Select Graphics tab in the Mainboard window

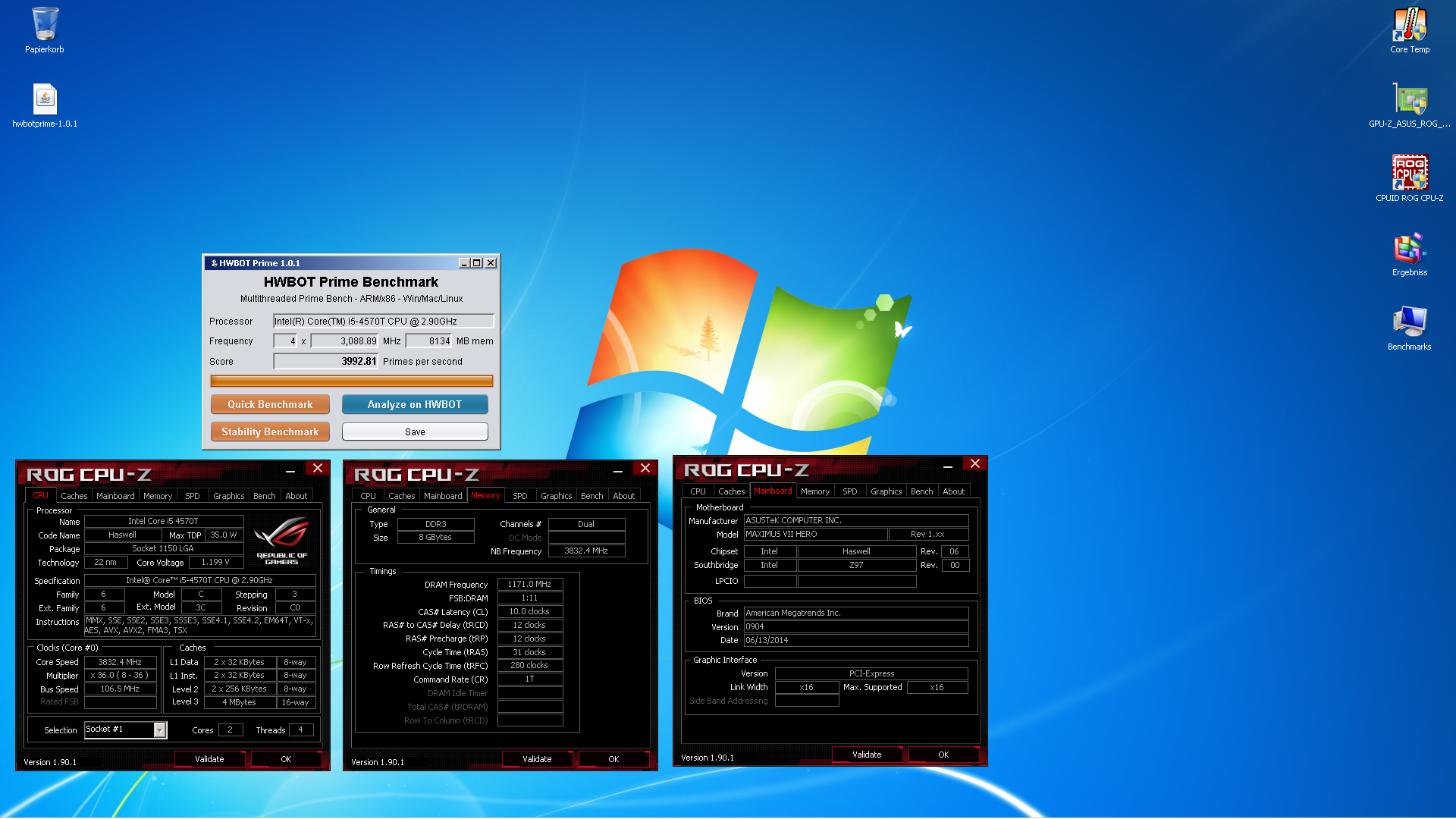pyautogui.click(x=886, y=491)
